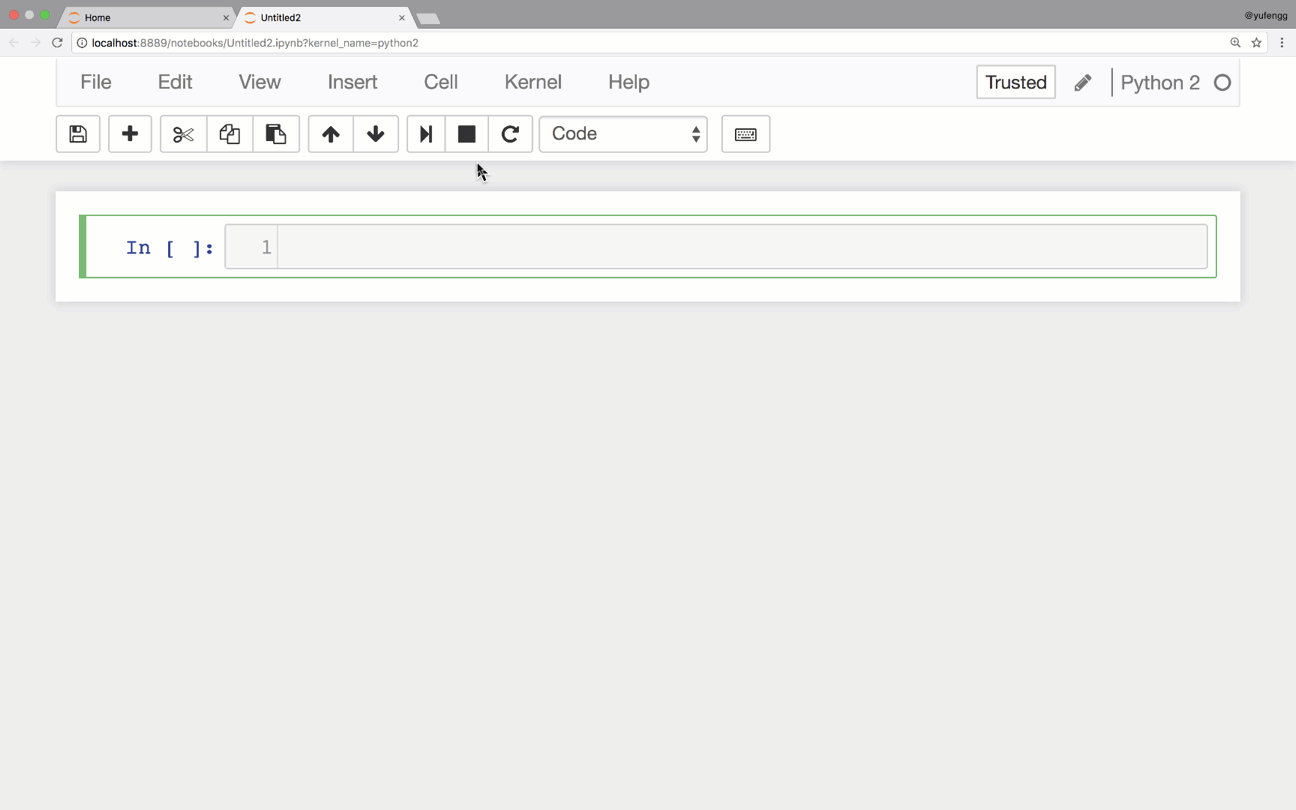Paste a cell with the paste icon
This screenshot has width=1296, height=810.
coord(276,133)
